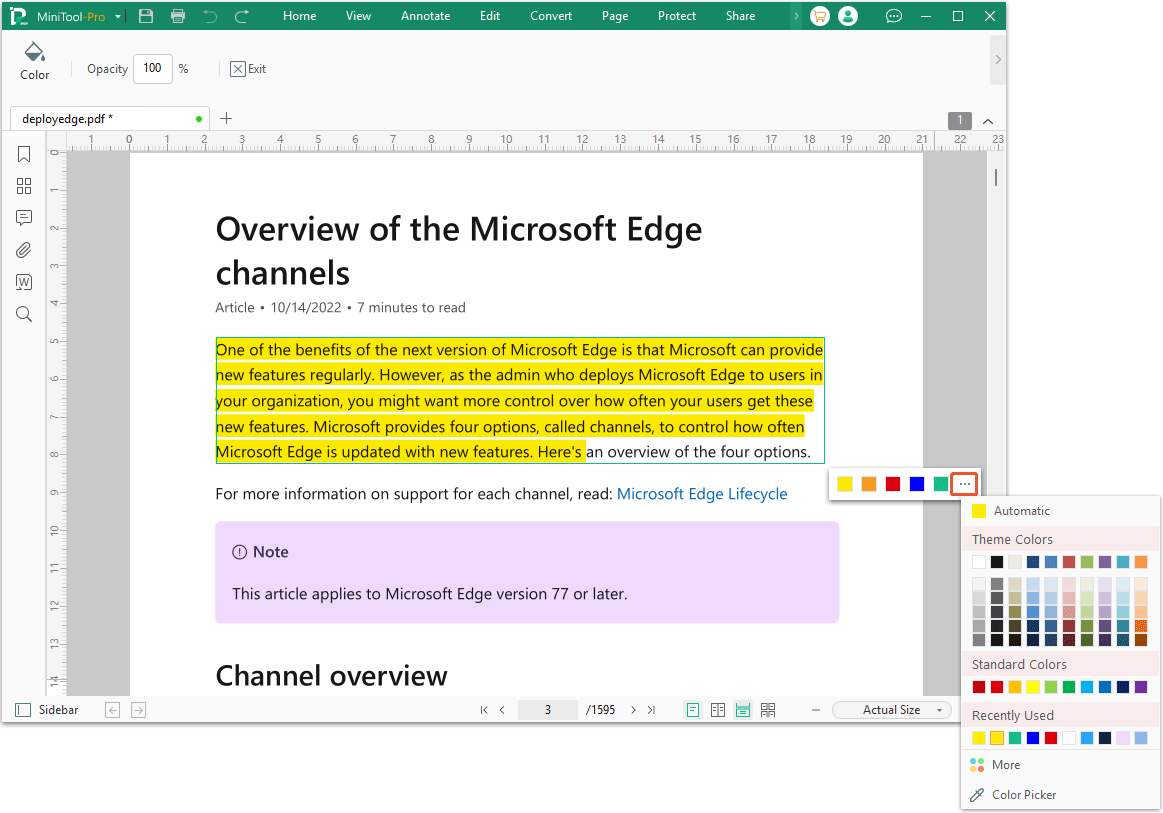The width and height of the screenshot is (1163, 813).
Task: Toggle two-page view mode
Action: [x=718, y=709]
